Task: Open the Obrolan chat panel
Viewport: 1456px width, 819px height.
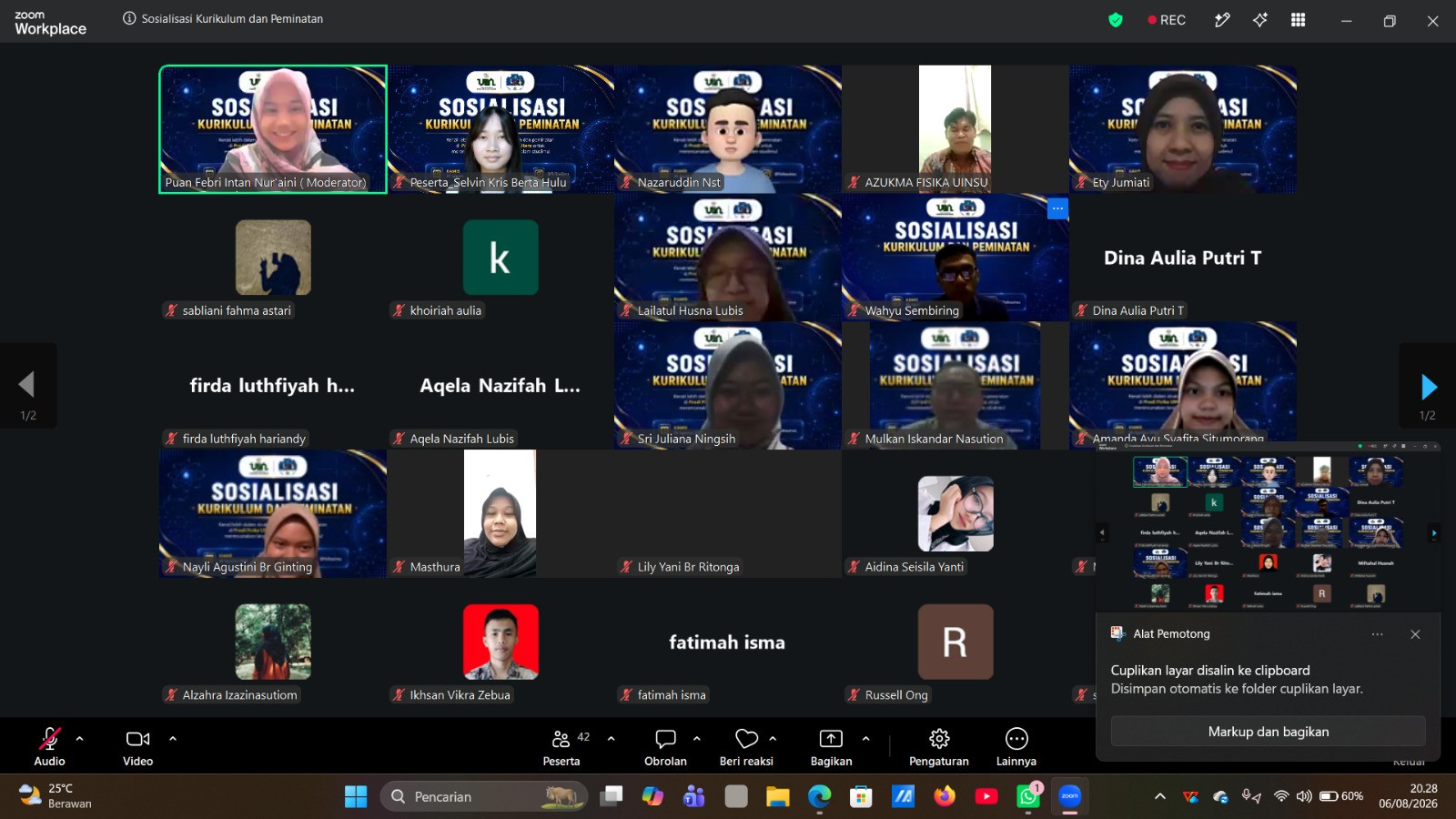Action: tap(665, 747)
